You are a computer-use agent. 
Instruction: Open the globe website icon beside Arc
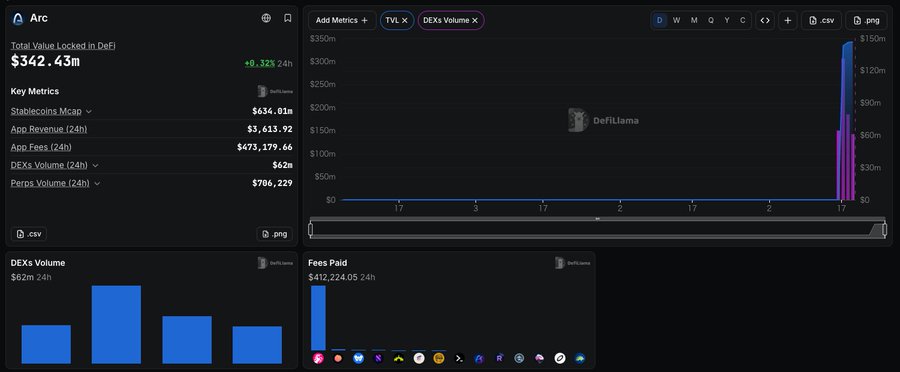click(x=266, y=18)
